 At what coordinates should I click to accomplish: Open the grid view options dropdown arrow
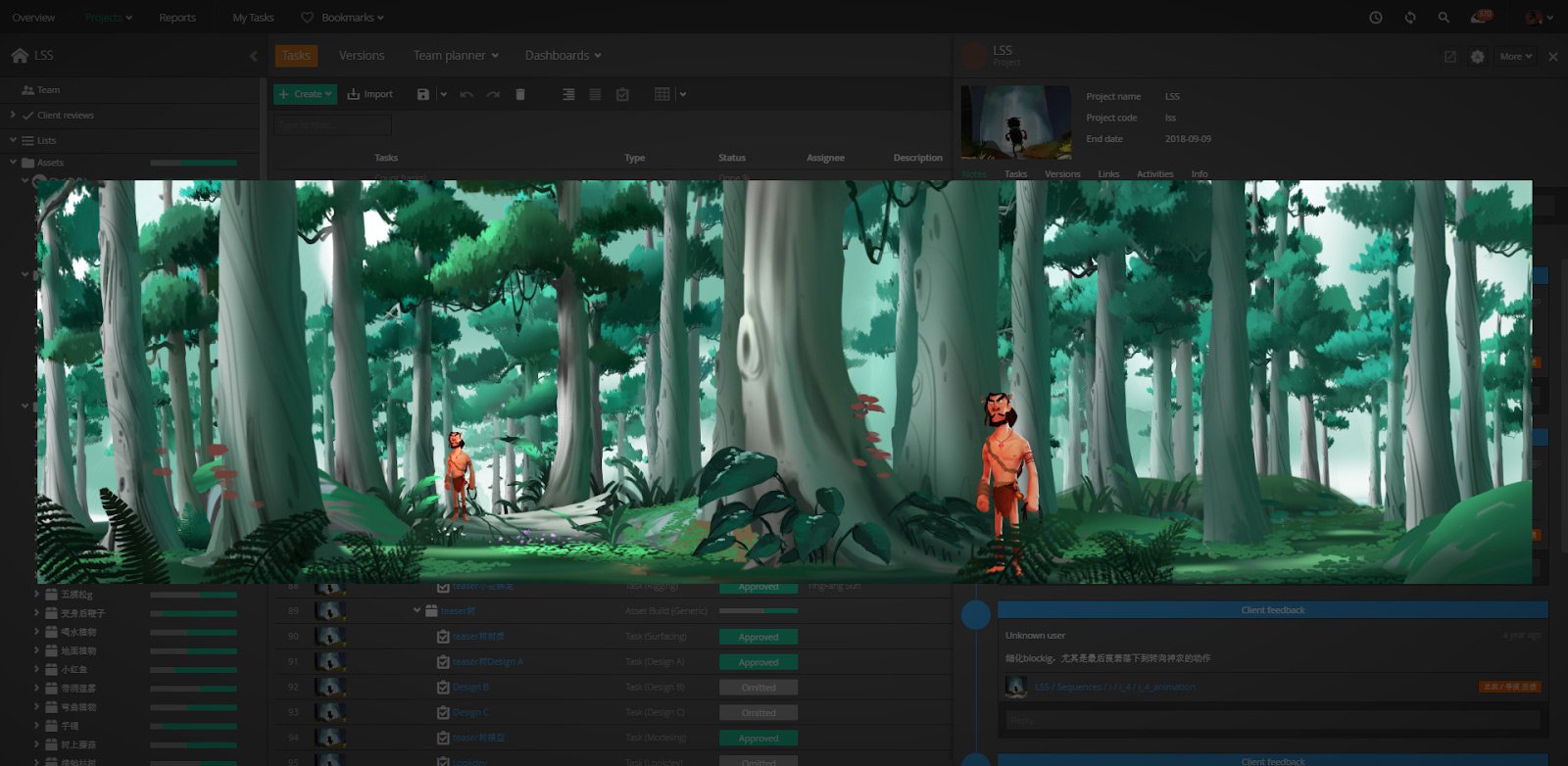click(683, 94)
